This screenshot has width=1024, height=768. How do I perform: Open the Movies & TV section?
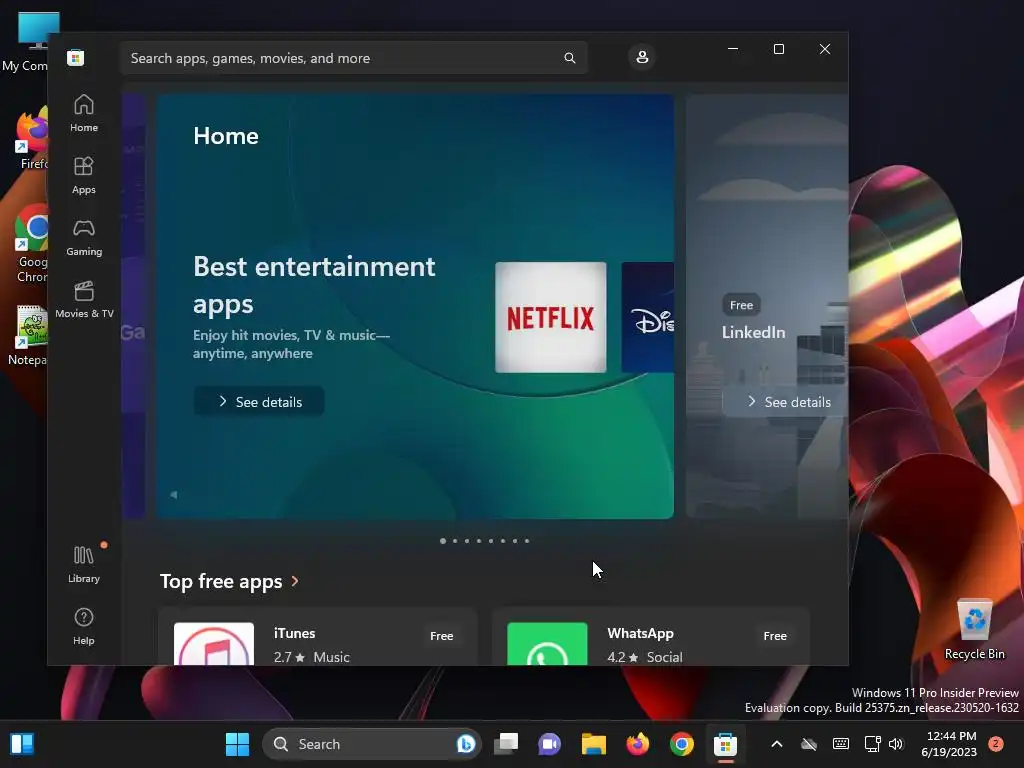click(84, 299)
